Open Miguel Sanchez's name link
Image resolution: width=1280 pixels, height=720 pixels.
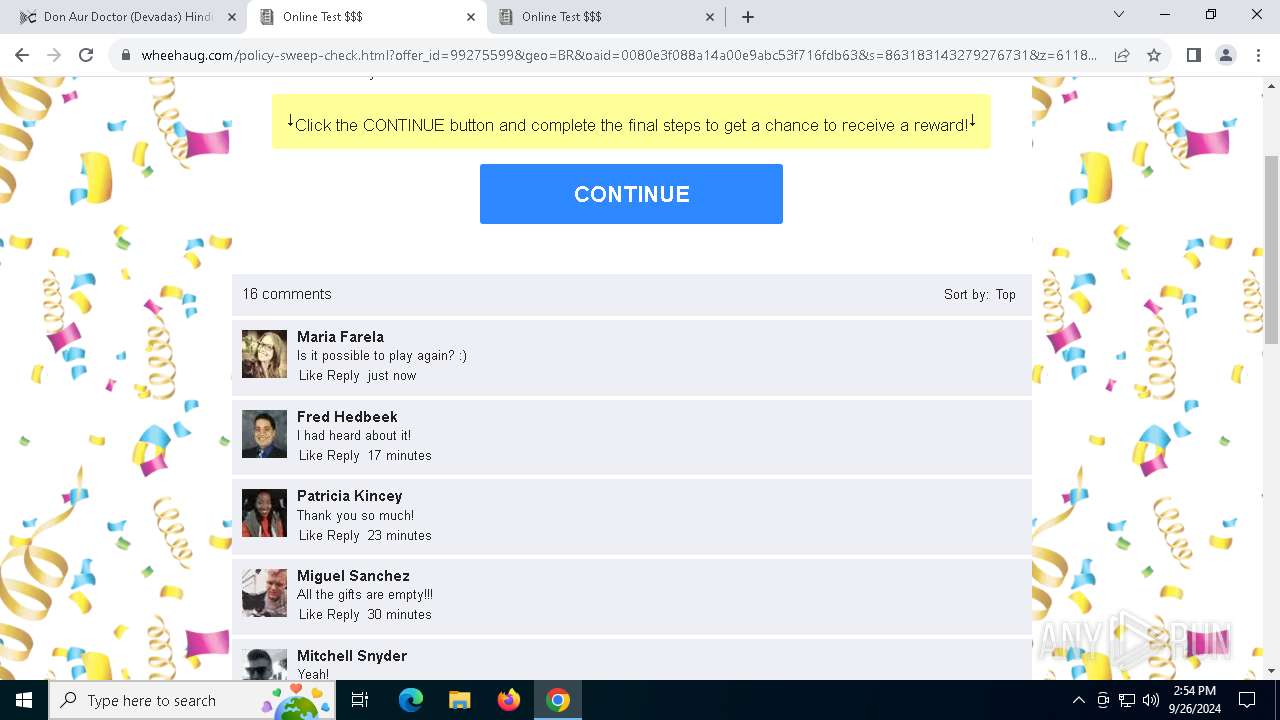(353, 576)
